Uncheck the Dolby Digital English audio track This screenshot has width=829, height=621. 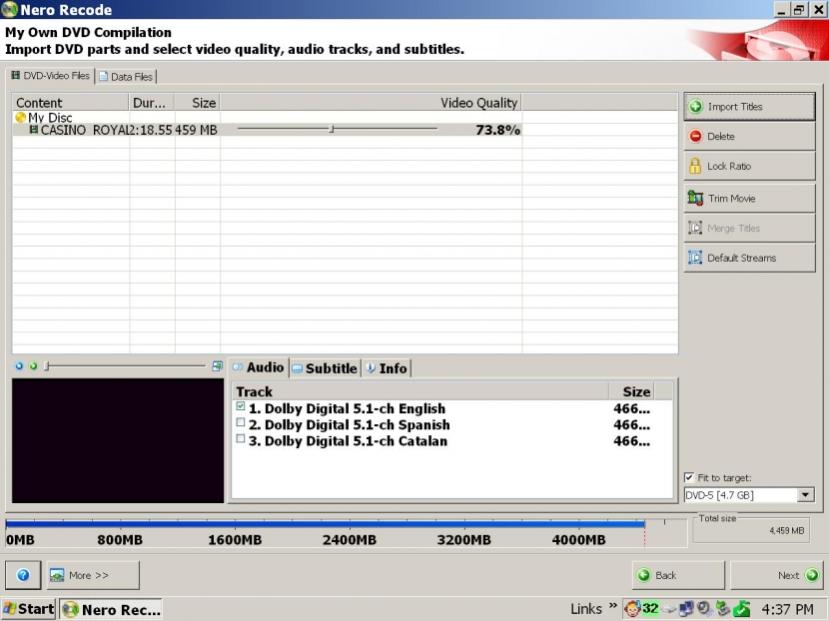click(x=241, y=406)
